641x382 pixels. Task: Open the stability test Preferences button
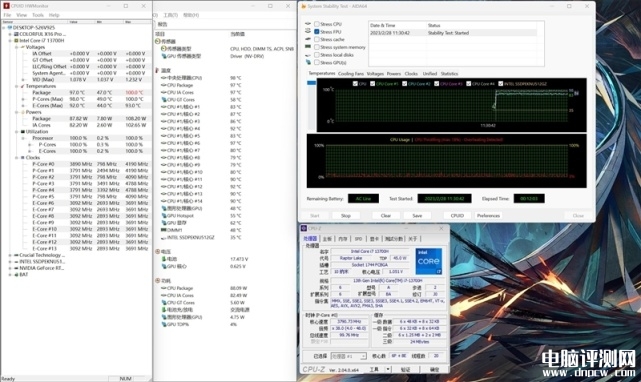pyautogui.click(x=488, y=216)
